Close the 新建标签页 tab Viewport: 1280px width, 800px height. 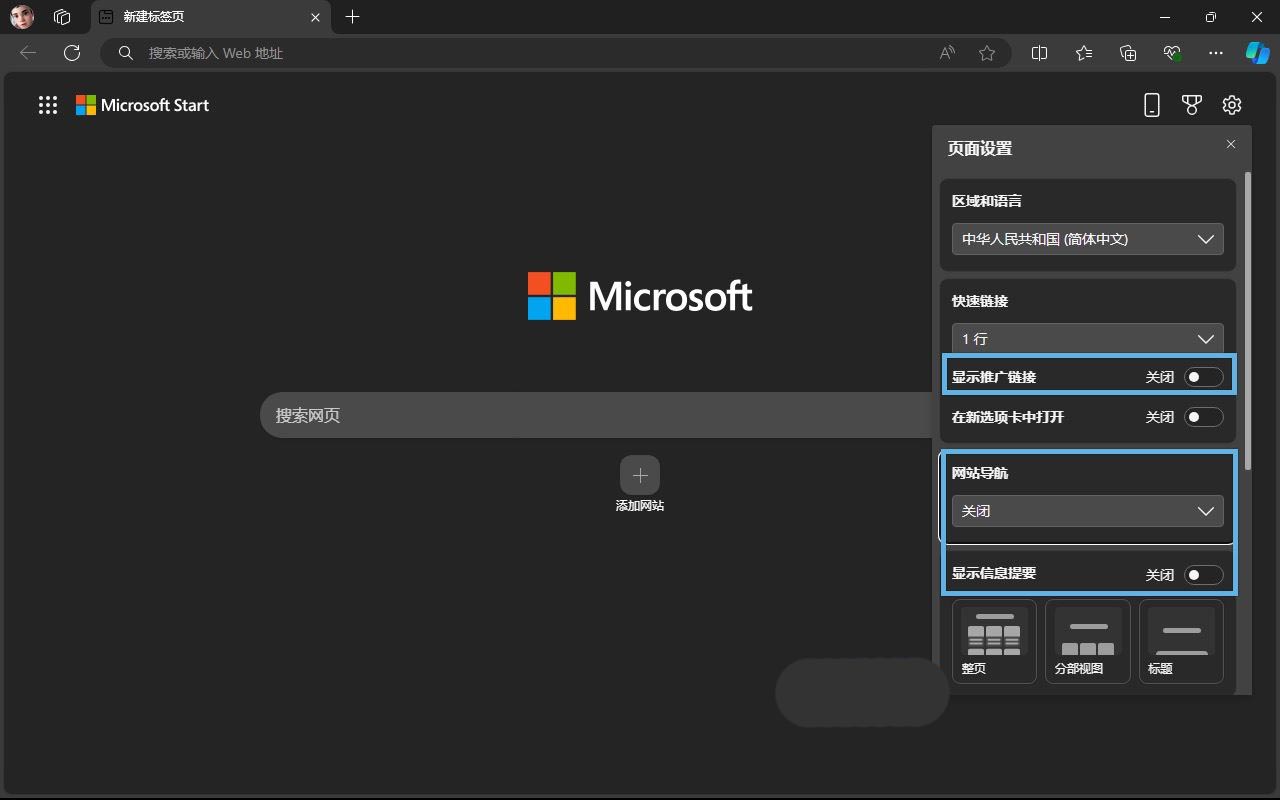(x=316, y=17)
